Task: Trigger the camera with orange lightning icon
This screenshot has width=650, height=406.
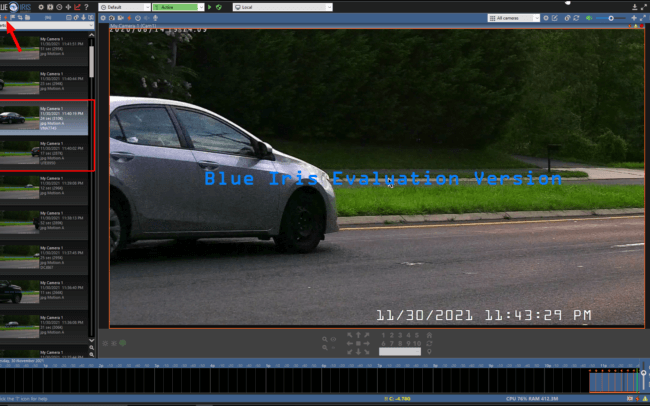Action: coord(129,18)
